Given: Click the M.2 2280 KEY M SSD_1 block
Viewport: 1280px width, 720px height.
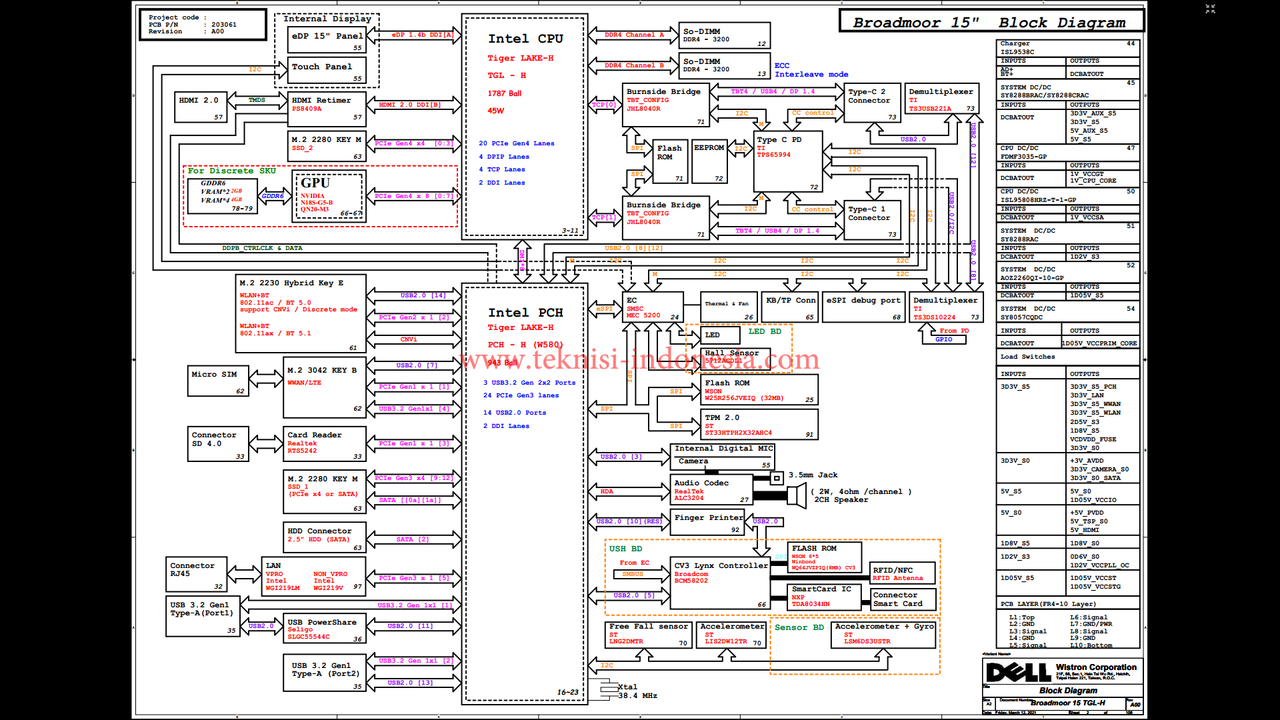Looking at the screenshot, I should (325, 494).
